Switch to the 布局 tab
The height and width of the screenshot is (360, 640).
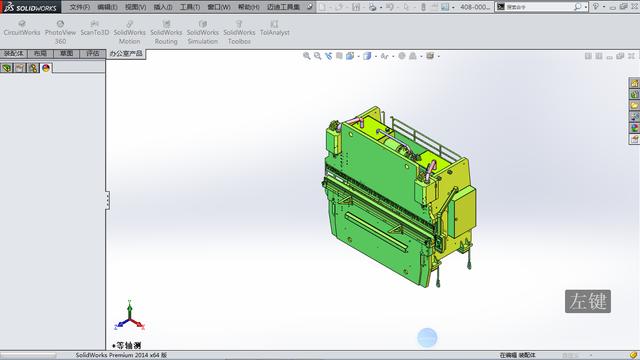tap(40, 53)
